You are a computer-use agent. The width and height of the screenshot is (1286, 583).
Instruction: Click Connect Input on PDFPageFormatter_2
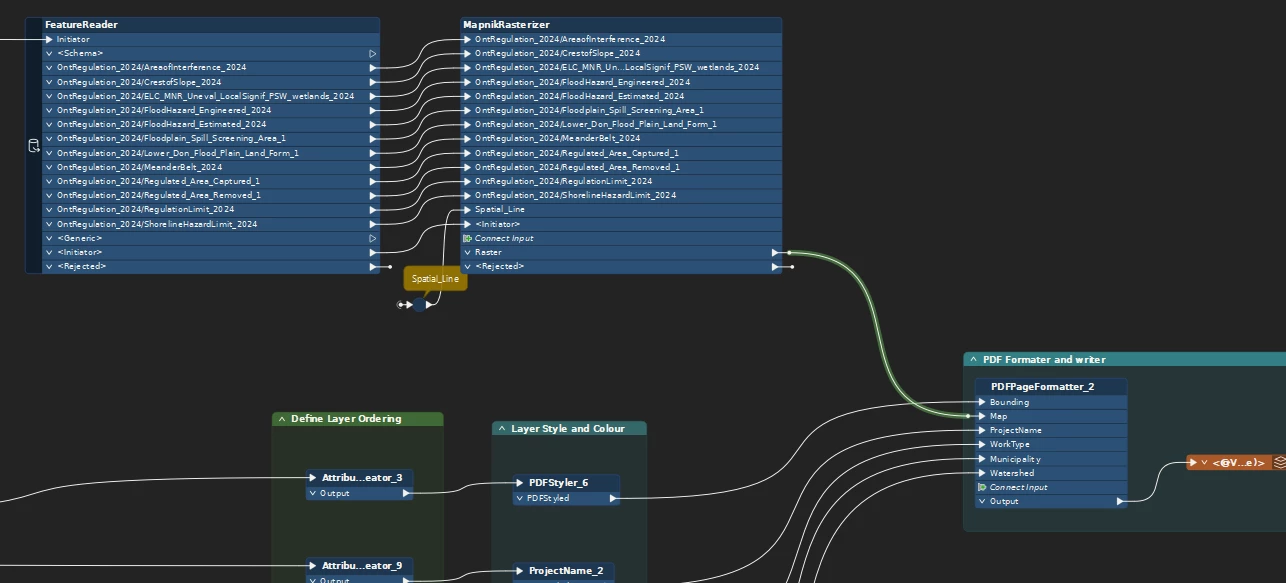coord(1019,487)
